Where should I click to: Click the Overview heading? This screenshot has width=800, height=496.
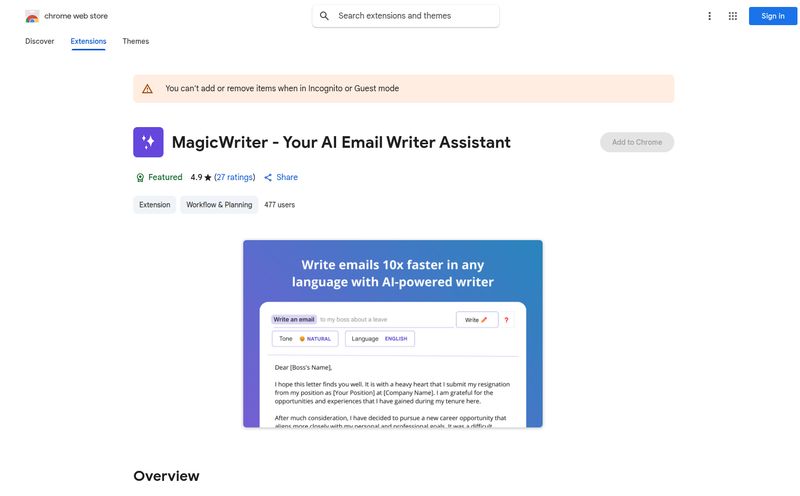point(166,476)
